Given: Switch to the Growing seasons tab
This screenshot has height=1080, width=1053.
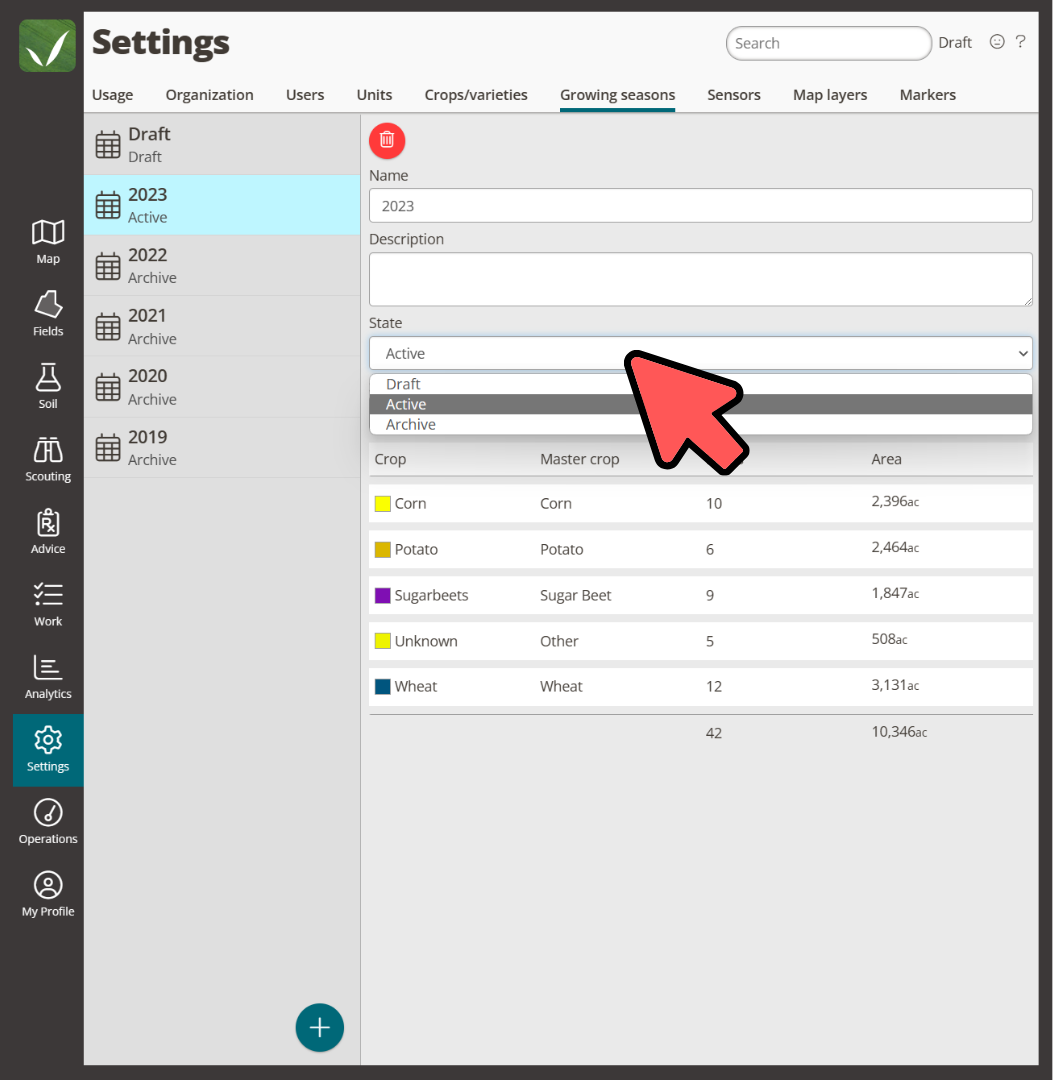Looking at the screenshot, I should pos(617,95).
